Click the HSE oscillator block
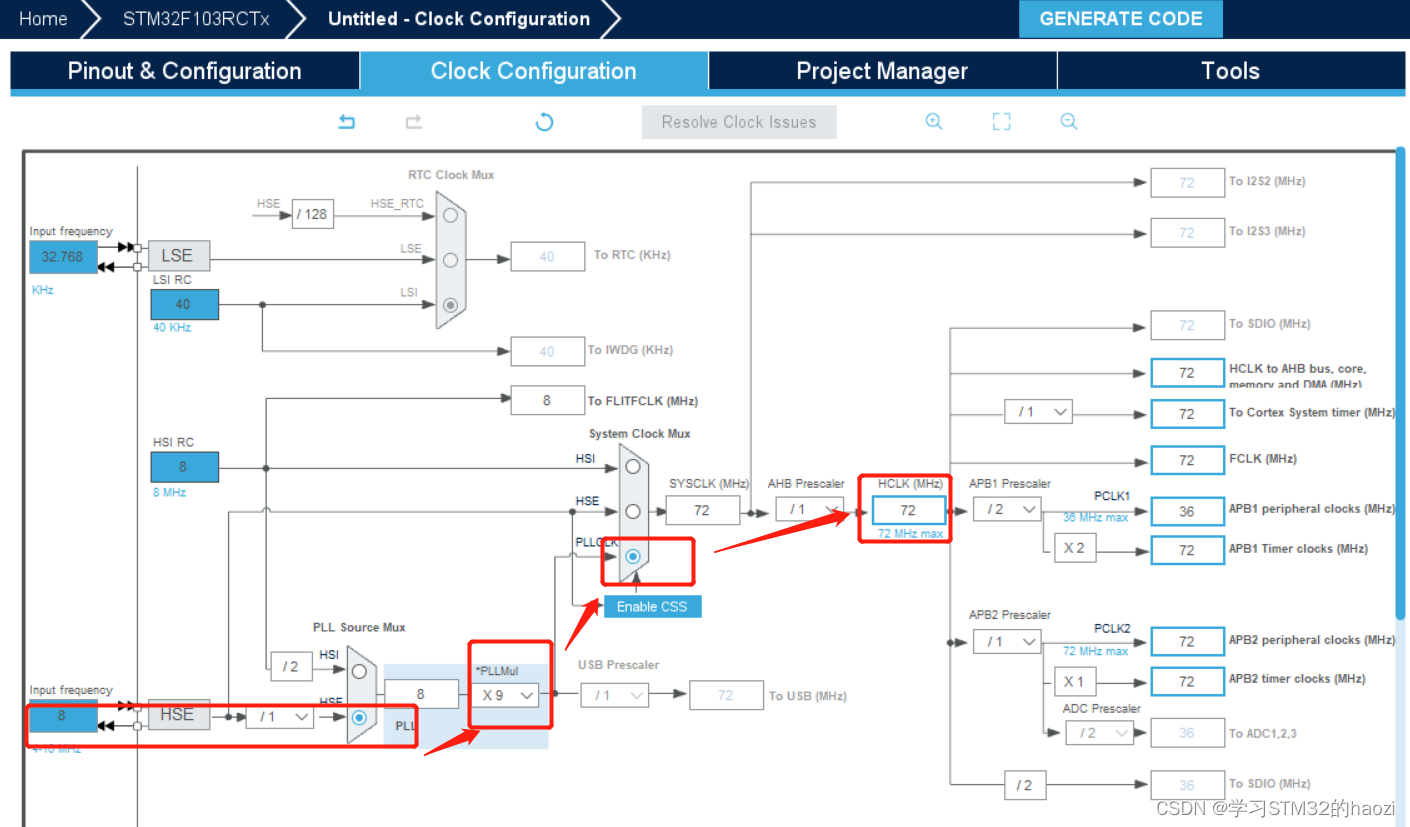Screen dimensions: 1410x827 coord(178,714)
